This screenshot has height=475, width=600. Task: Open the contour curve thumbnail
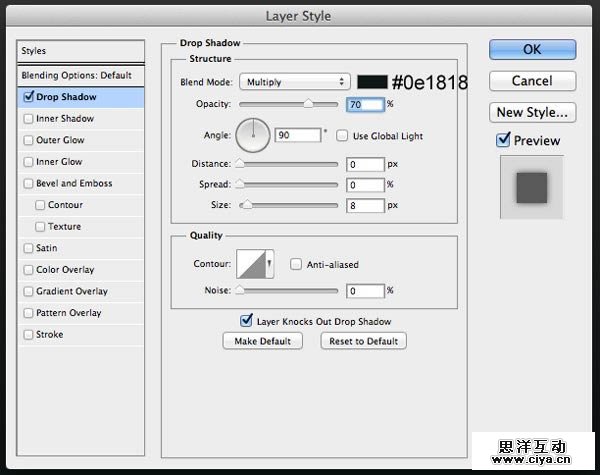253,264
